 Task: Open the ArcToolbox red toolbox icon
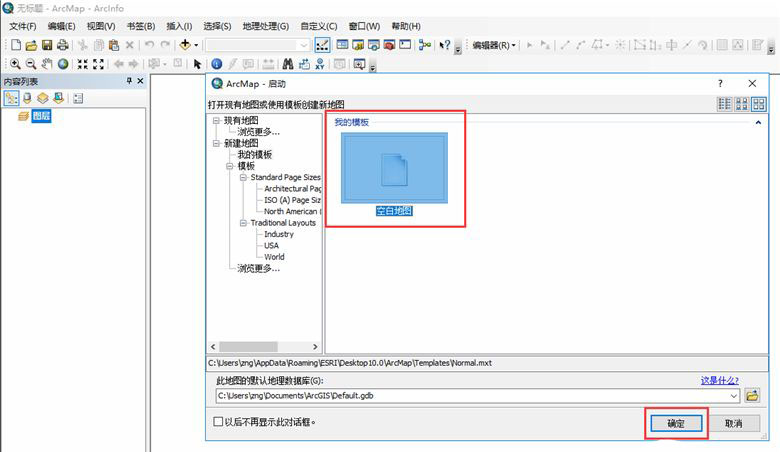click(390, 45)
